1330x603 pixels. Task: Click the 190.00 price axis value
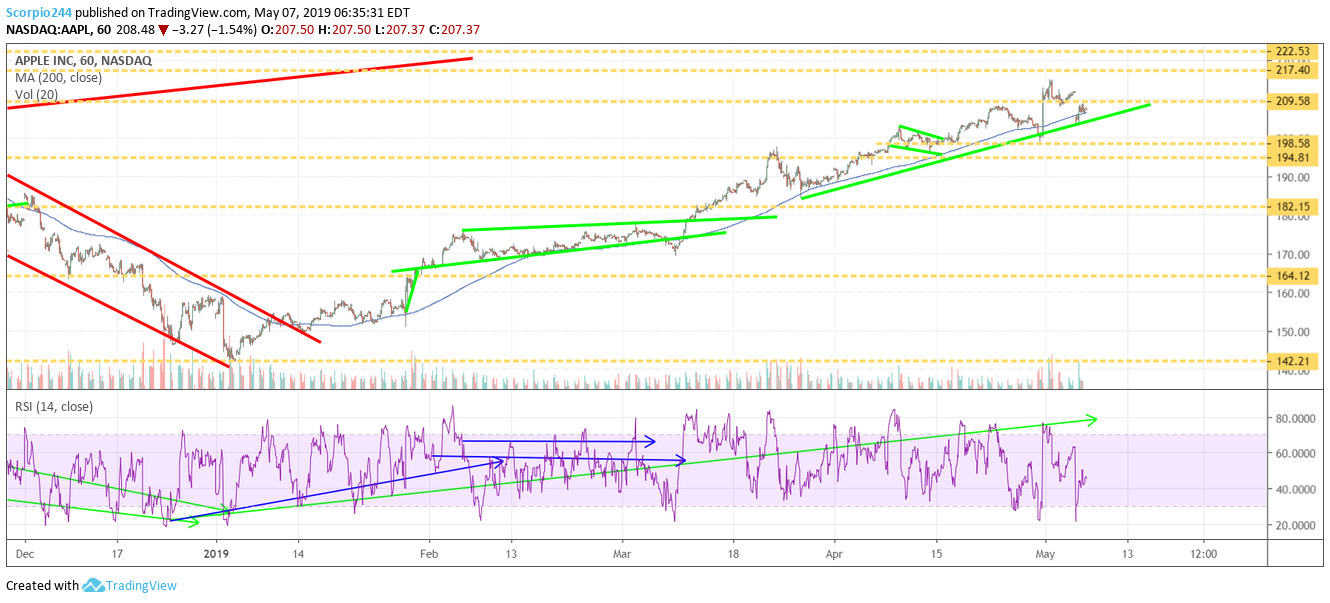(x=1291, y=177)
